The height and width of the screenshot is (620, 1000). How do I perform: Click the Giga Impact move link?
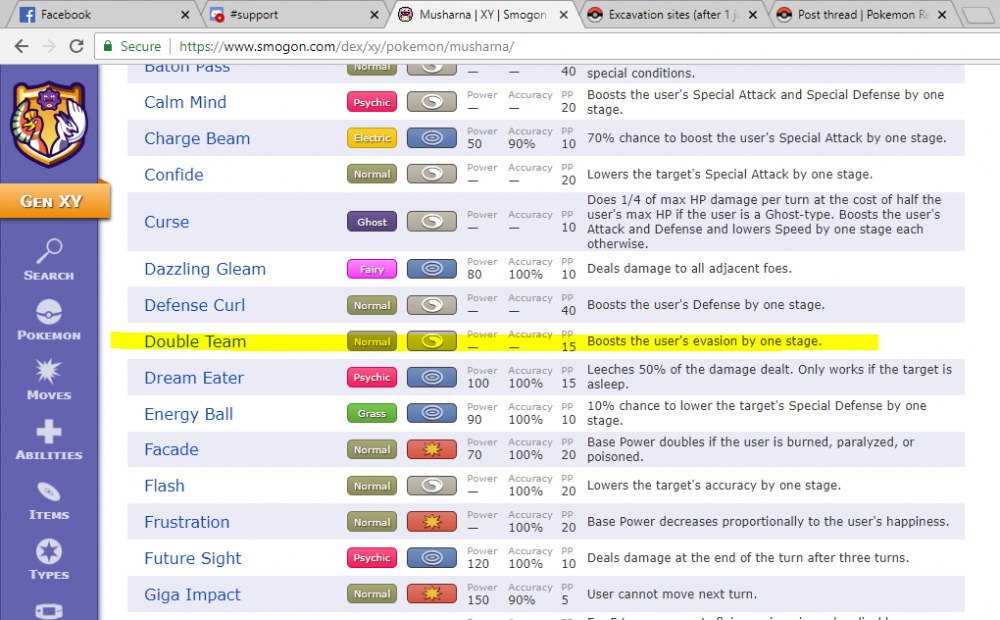click(x=192, y=595)
